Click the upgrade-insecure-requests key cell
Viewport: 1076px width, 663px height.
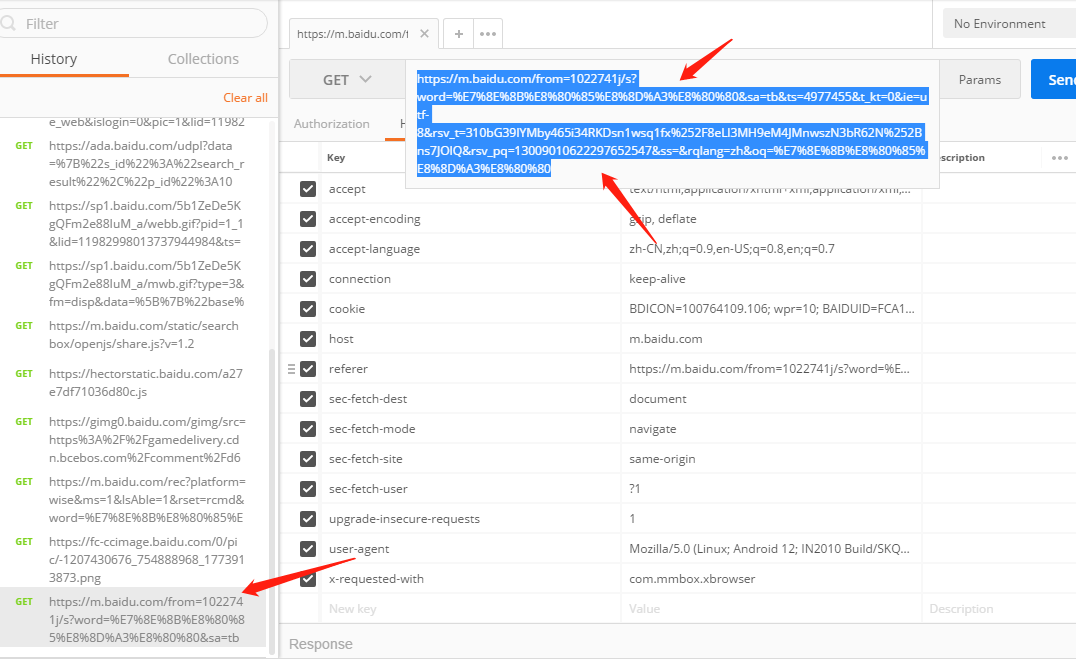[471, 519]
